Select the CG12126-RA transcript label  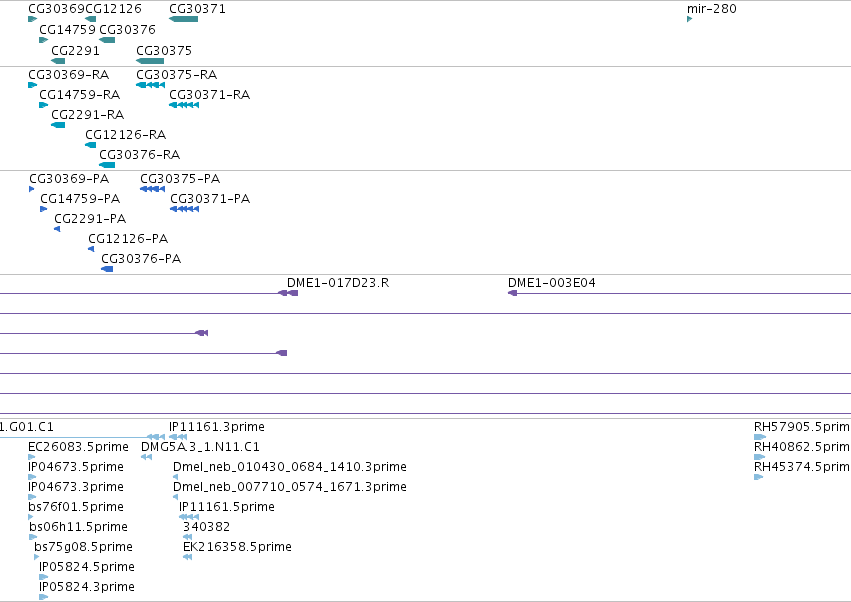(125, 135)
